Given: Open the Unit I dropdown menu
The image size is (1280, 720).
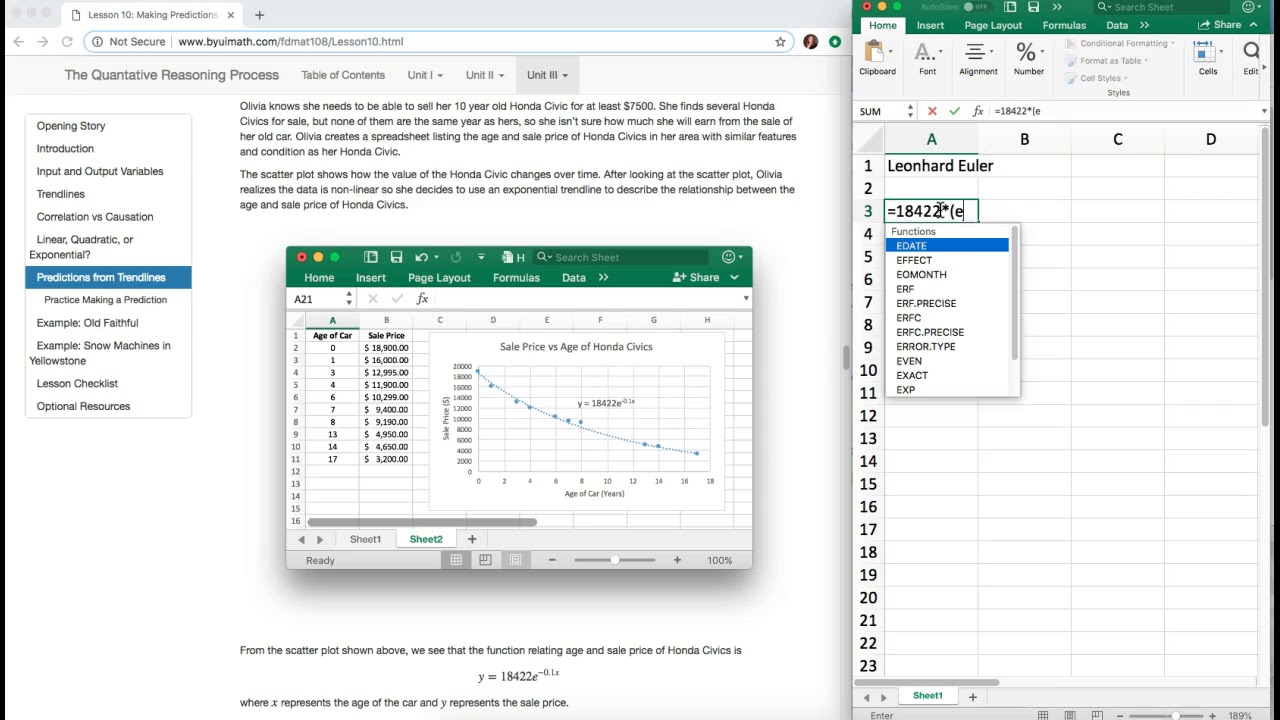Looking at the screenshot, I should click(x=424, y=75).
